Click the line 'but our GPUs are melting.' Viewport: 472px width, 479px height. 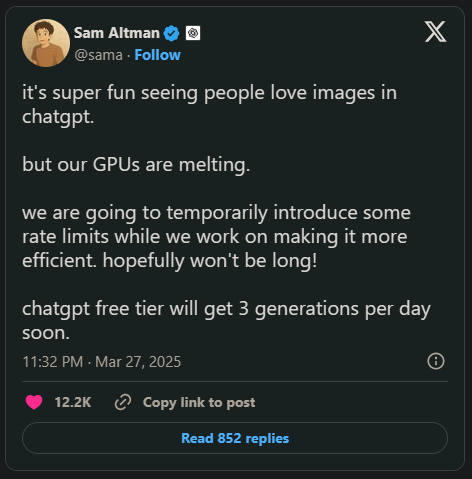[136, 164]
